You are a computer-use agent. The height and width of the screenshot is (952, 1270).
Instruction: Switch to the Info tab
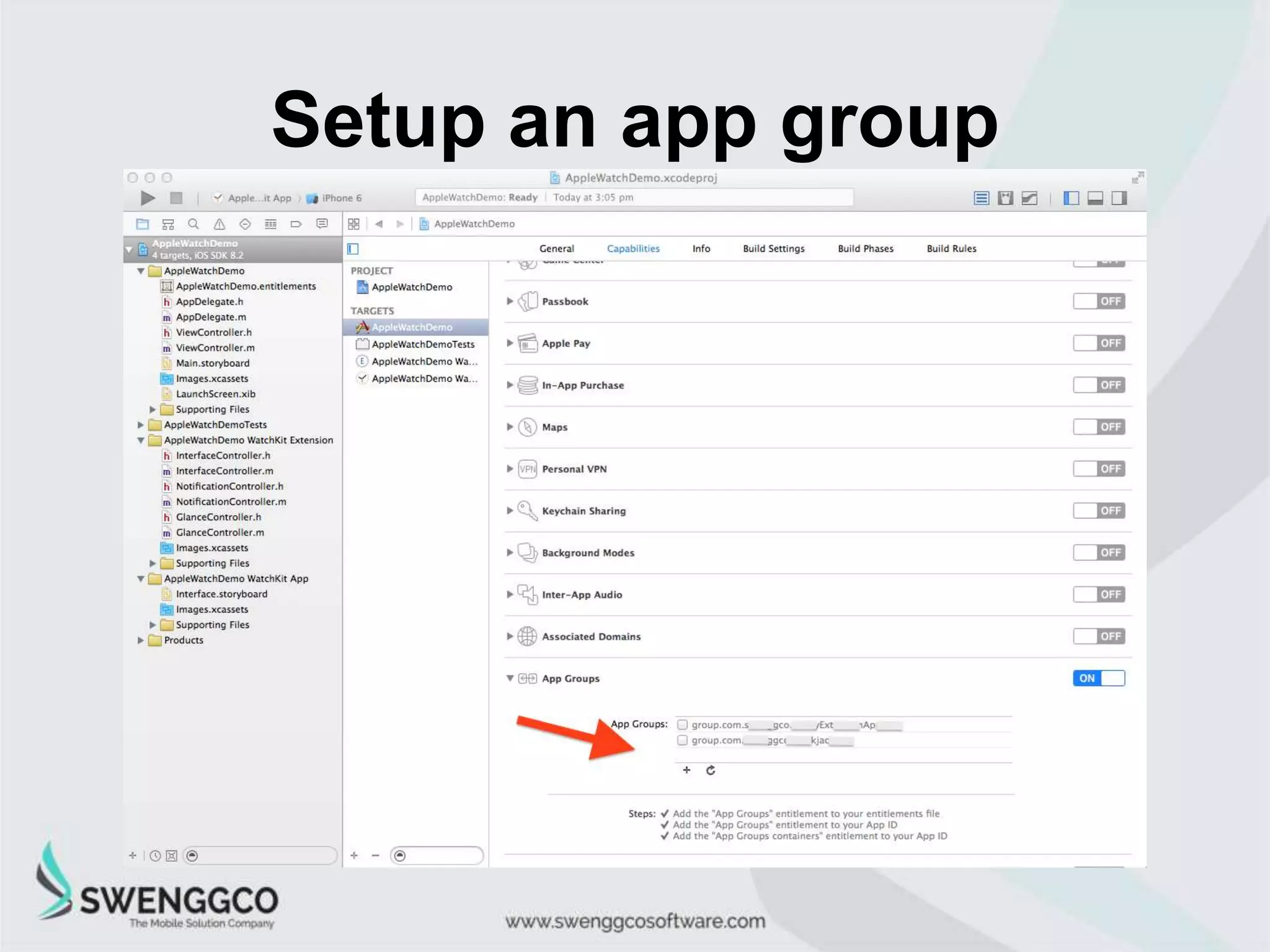click(x=701, y=249)
